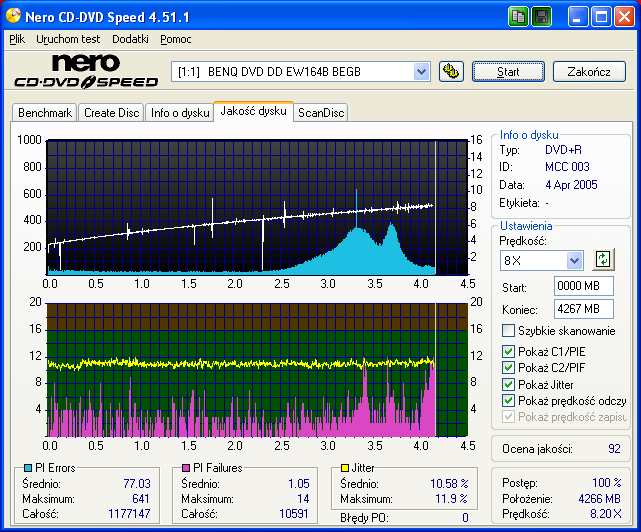
Task: Uncheck Pokaż C2/PIF option
Action: pyautogui.click(x=508, y=368)
